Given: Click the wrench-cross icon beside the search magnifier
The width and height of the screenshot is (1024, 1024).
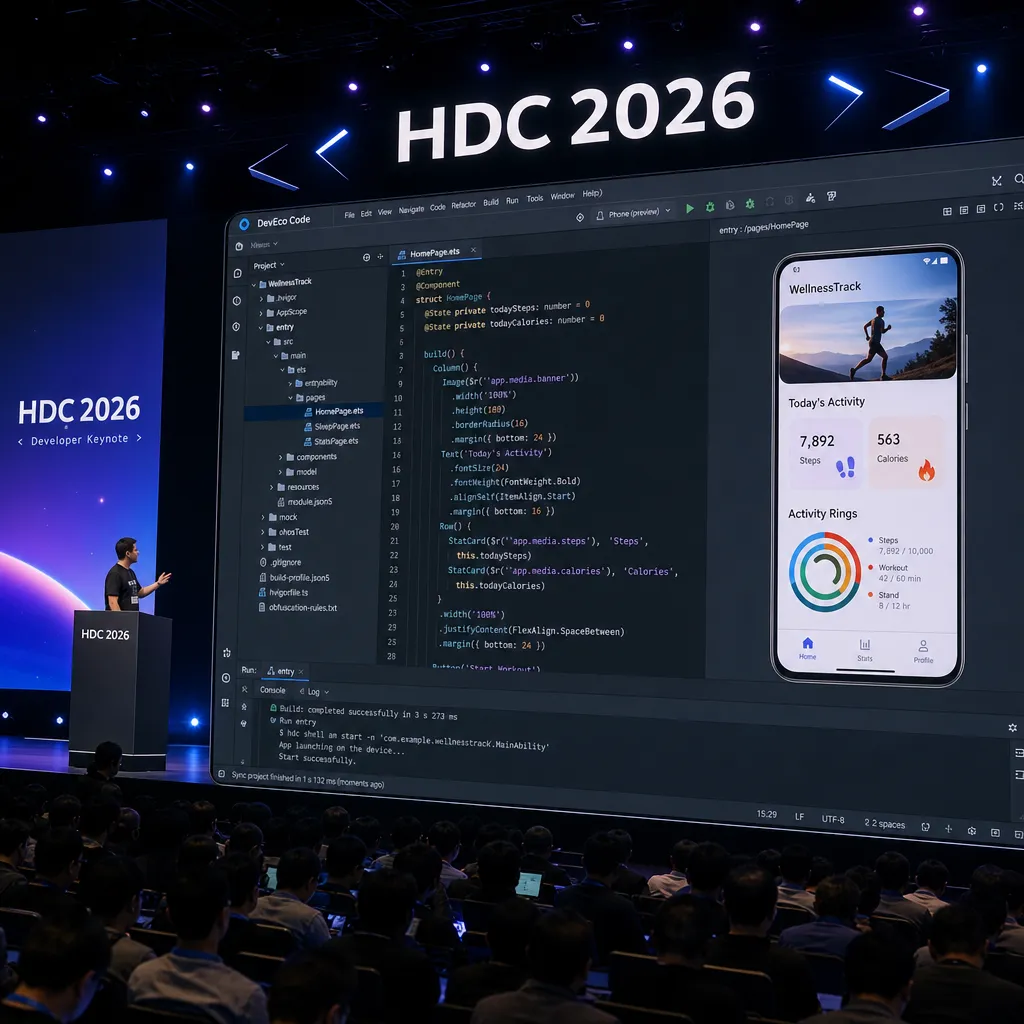Looking at the screenshot, I should coord(997,181).
